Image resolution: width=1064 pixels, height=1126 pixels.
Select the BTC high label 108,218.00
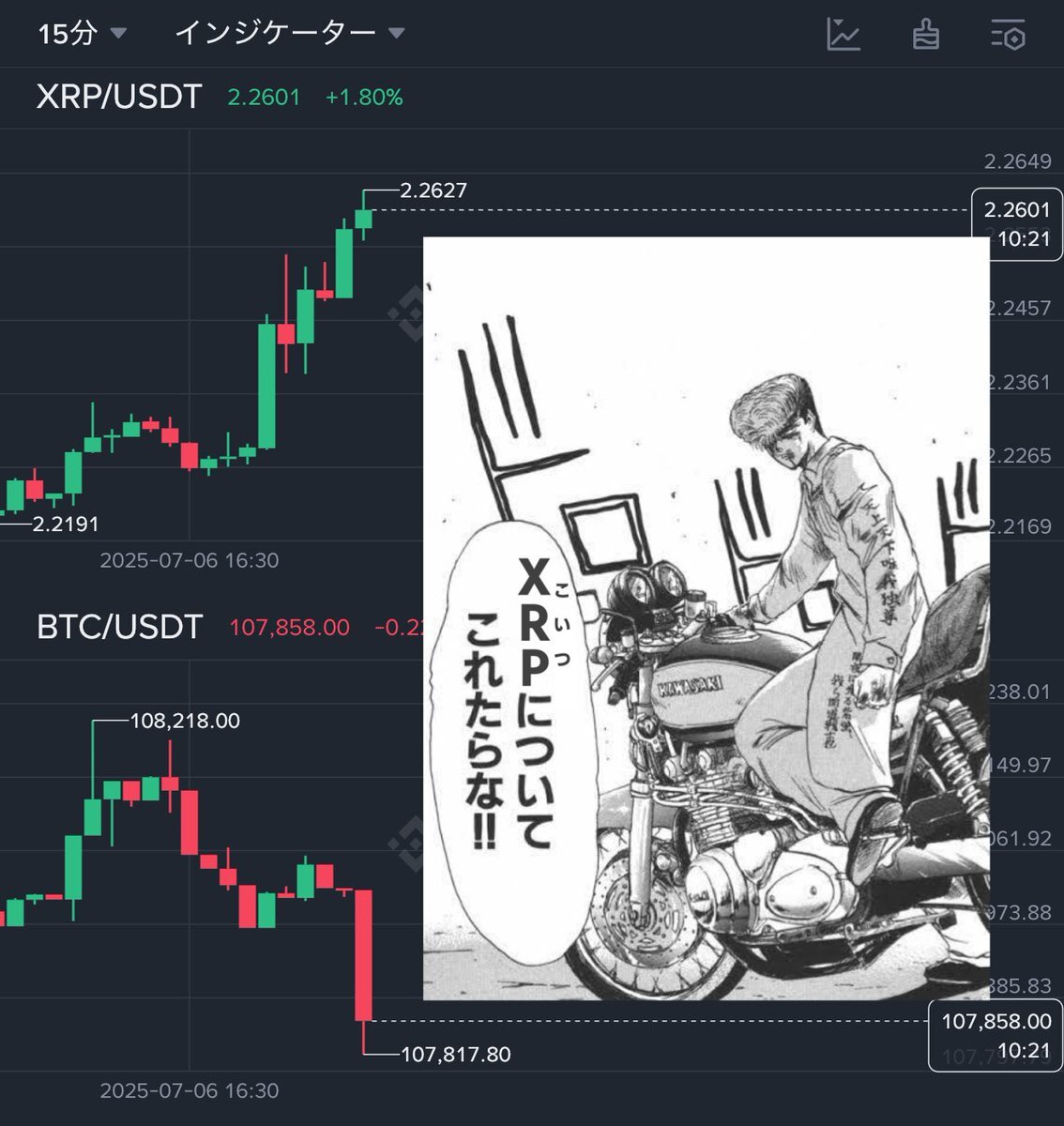[185, 721]
